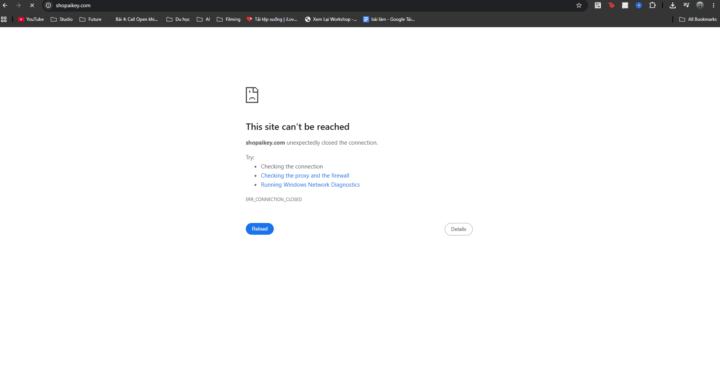Stop loading the page with the X icon

tap(32, 6)
